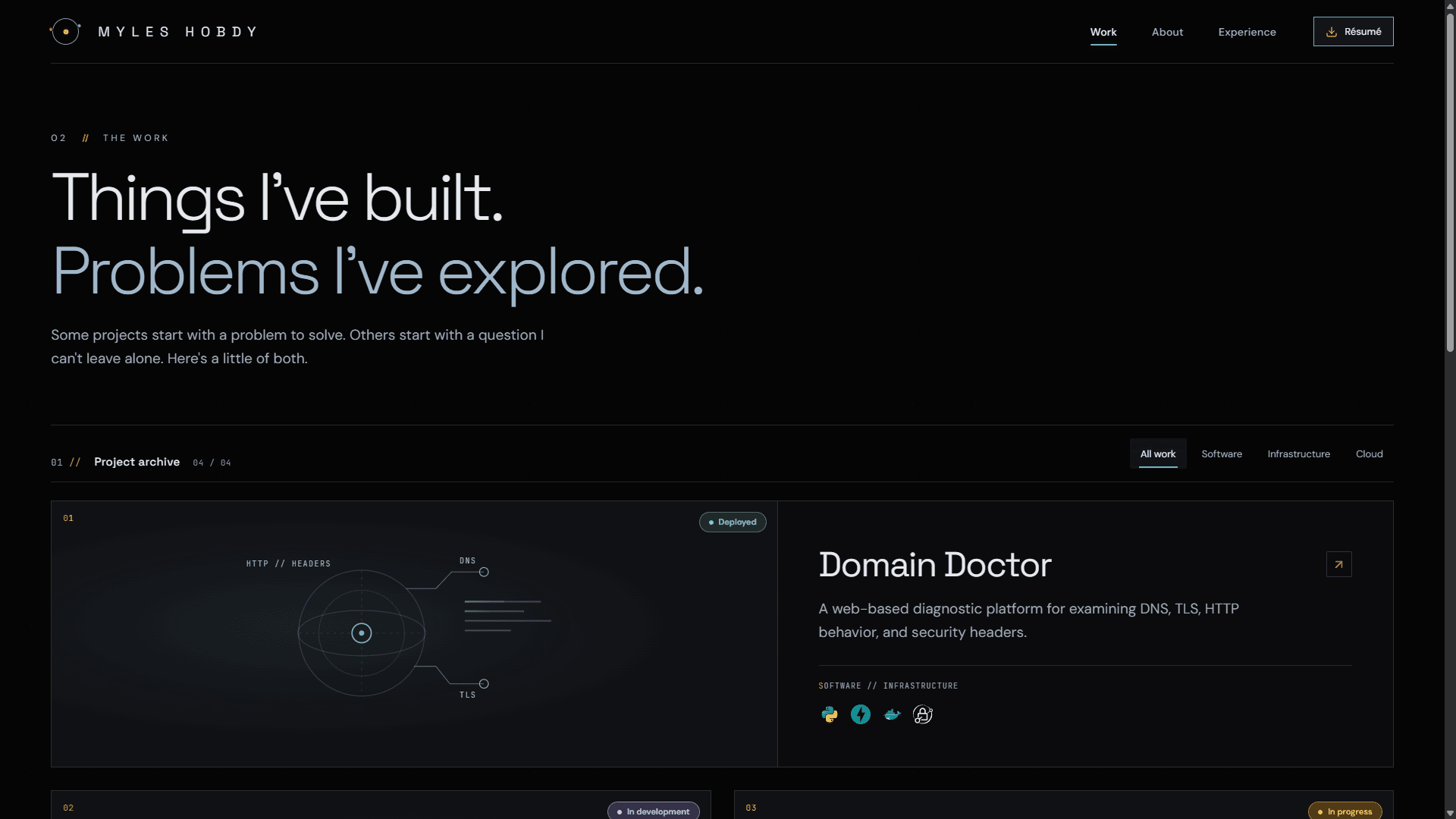Click the Domain Doctor diagram thumbnail
The height and width of the screenshot is (819, 1456).
click(x=414, y=633)
